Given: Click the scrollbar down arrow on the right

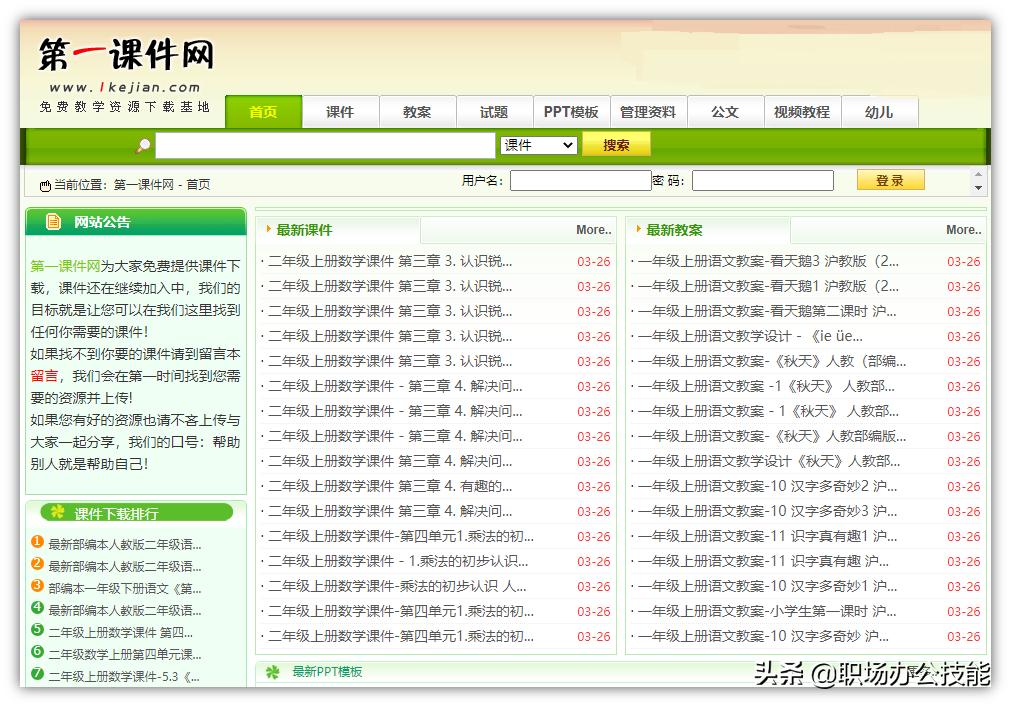Looking at the screenshot, I should 976,190.
